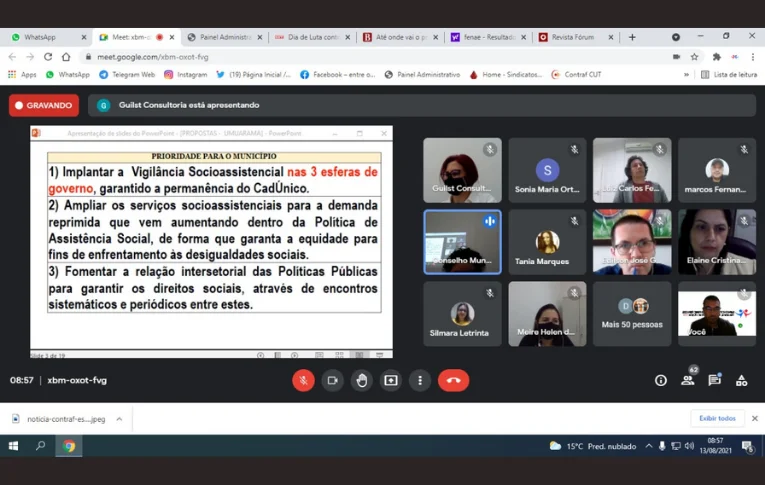Open meeting details info icon
This screenshot has width=765, height=485.
[x=661, y=380]
